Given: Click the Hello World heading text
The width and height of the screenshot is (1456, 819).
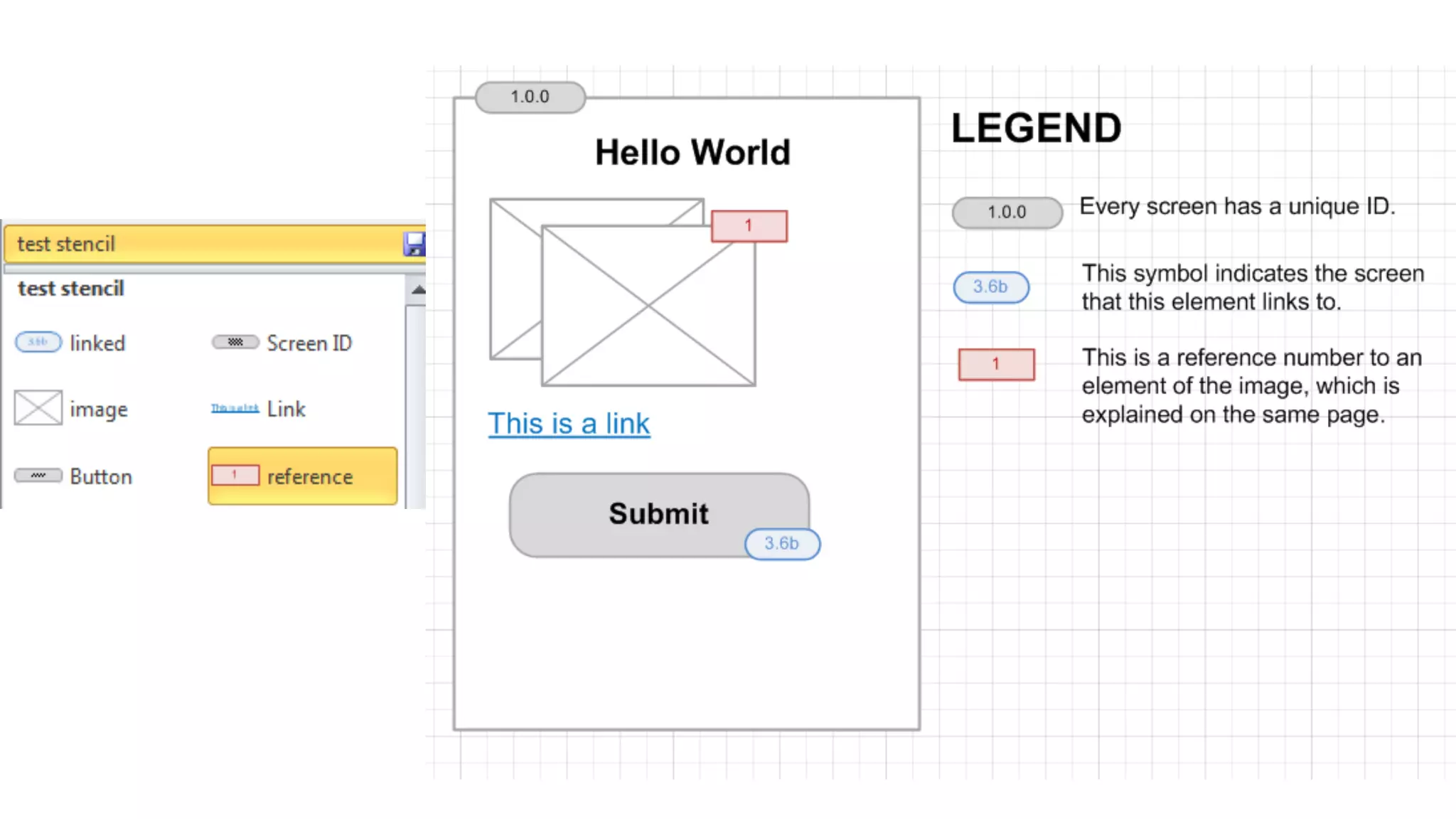Looking at the screenshot, I should point(692,152).
